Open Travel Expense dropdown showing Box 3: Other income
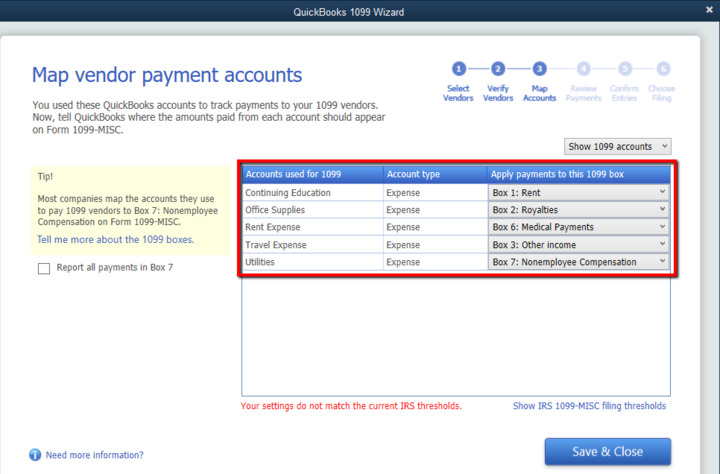The height and width of the screenshot is (474, 720). (x=579, y=245)
